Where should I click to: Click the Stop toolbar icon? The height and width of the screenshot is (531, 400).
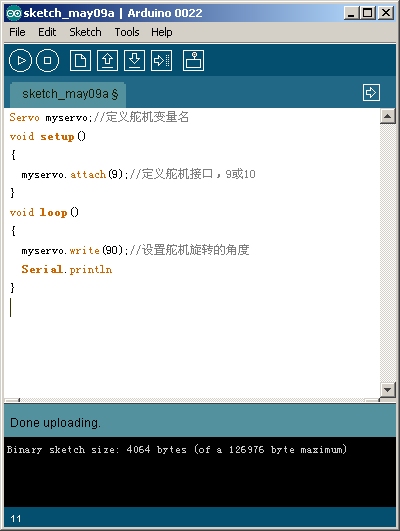point(47,61)
